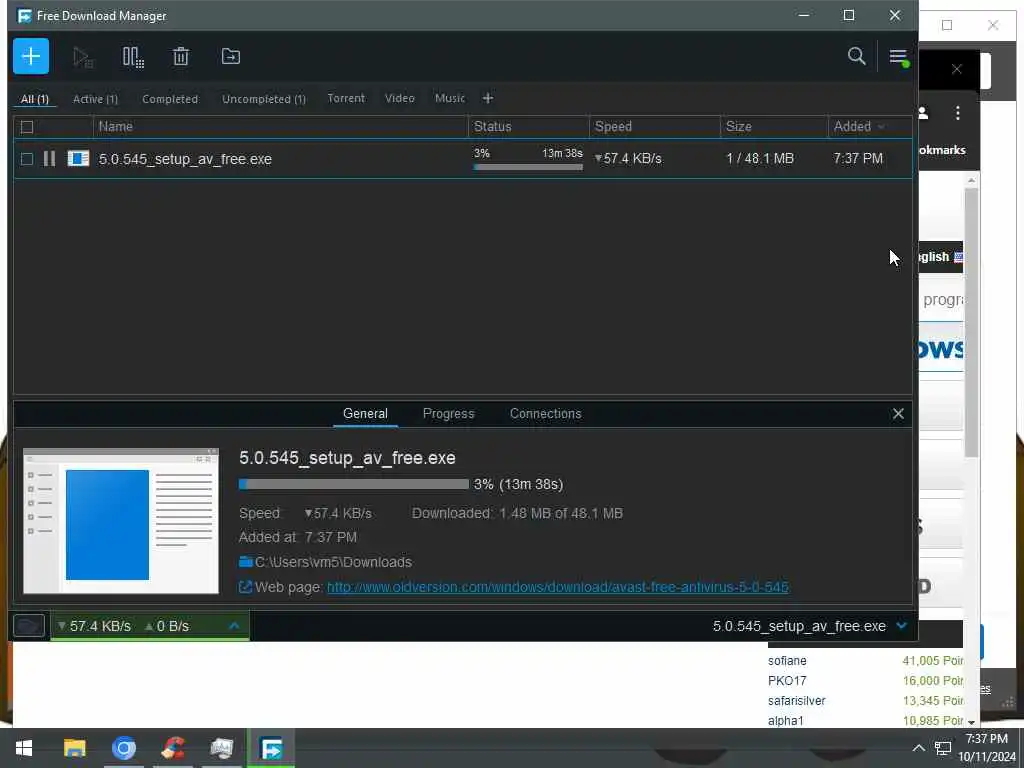
Task: Open the Connections details tab
Action: pyautogui.click(x=545, y=413)
